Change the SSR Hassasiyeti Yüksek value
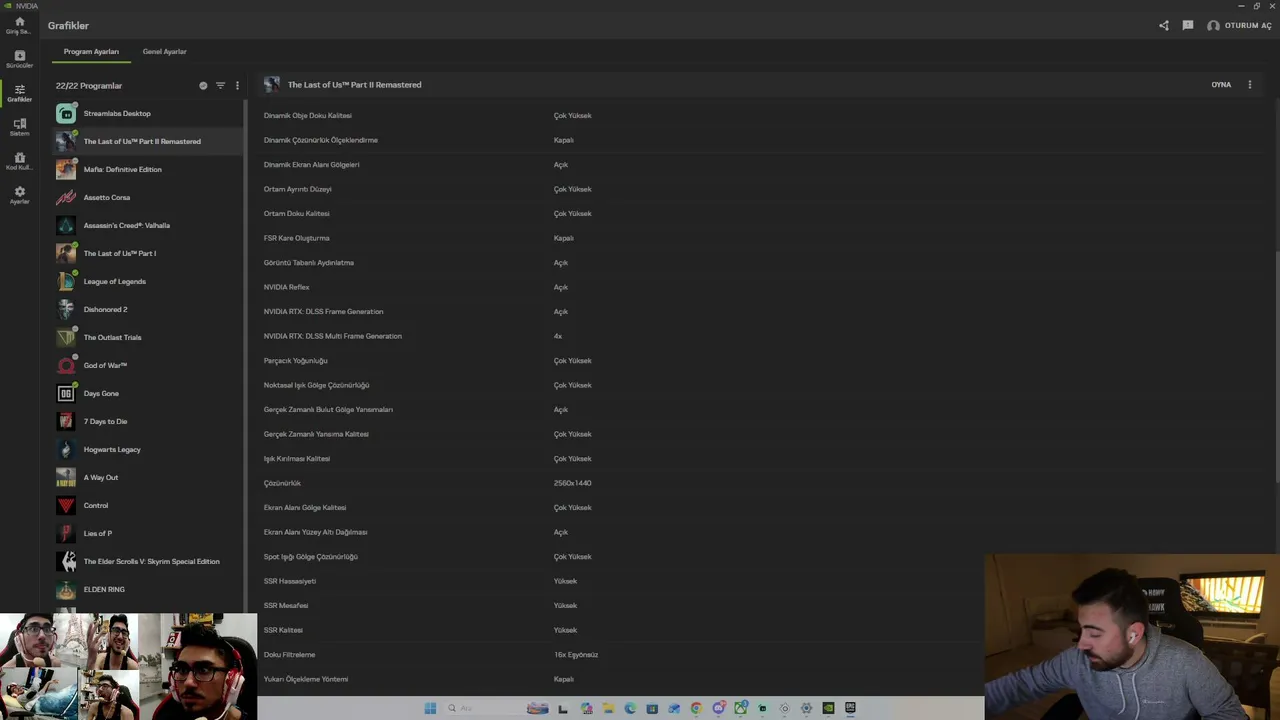 [x=565, y=581]
